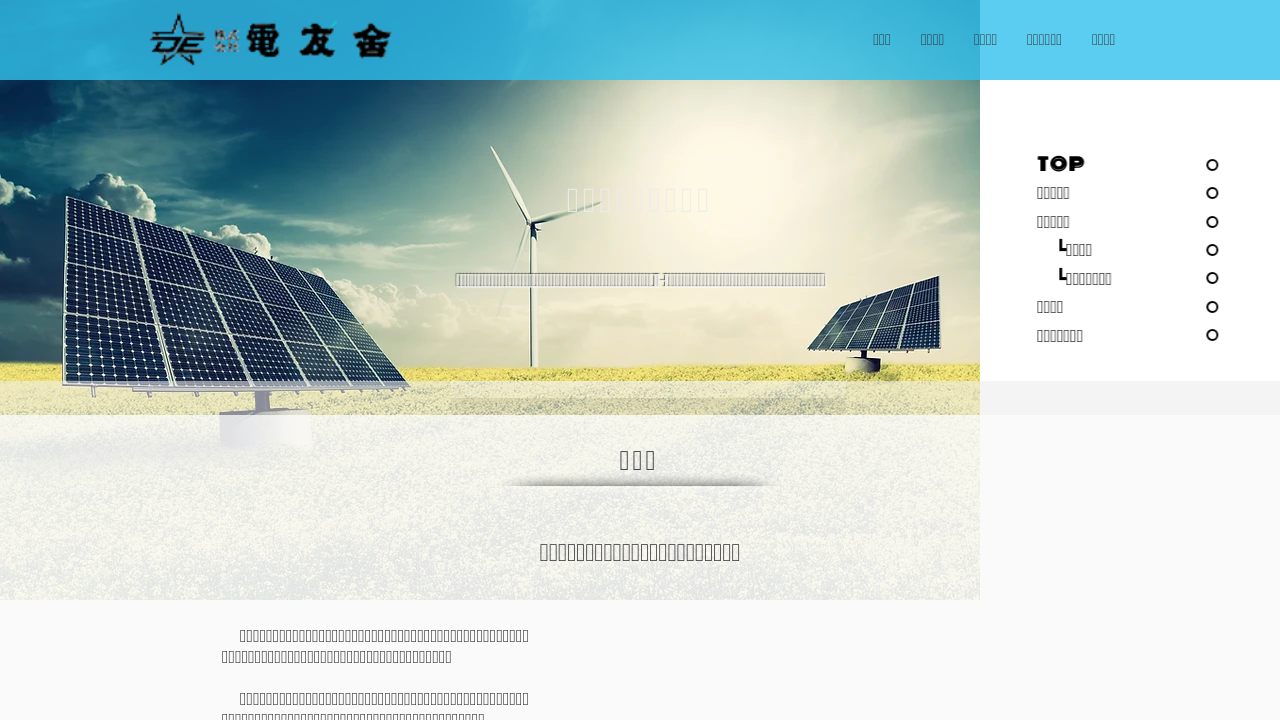The image size is (1280, 720).
Task: Click the third circle in the side menu
Action: [1212, 222]
